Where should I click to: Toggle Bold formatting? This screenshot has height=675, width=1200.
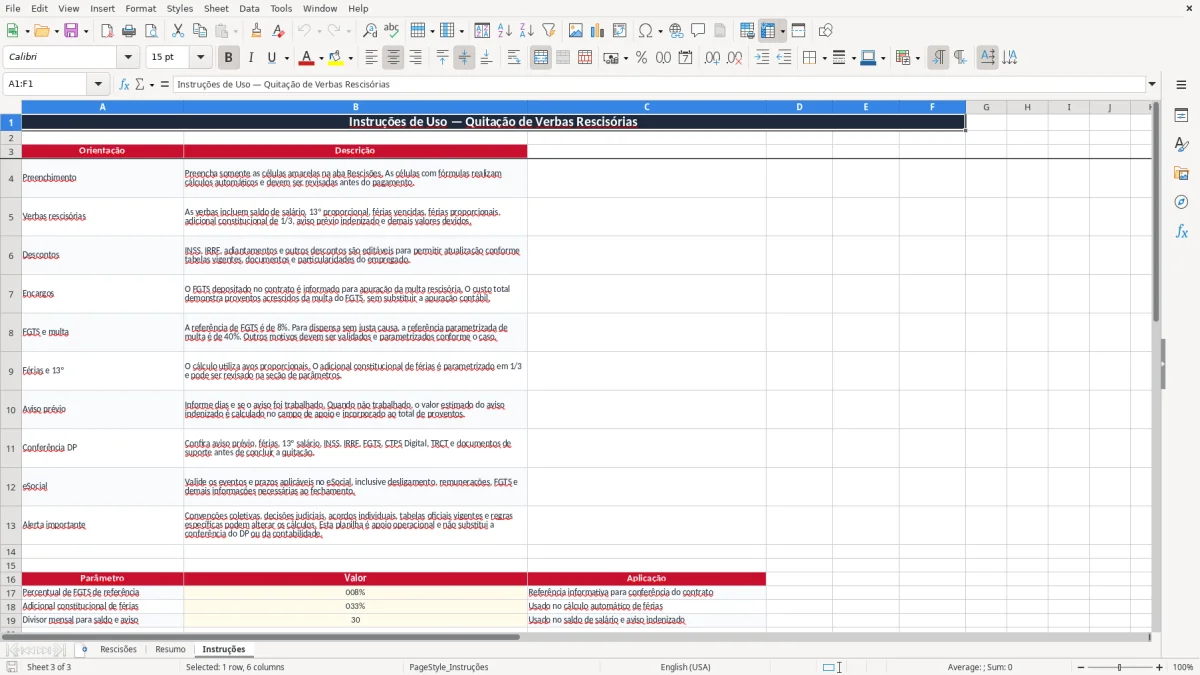tap(228, 58)
